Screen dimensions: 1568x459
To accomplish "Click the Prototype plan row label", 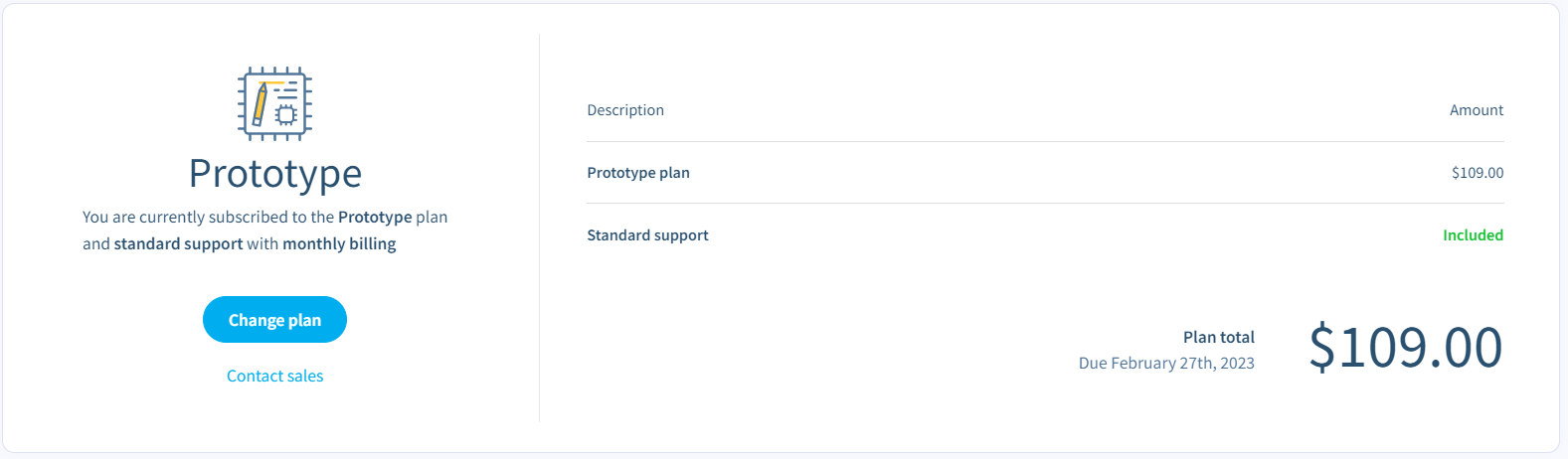I will click(638, 173).
